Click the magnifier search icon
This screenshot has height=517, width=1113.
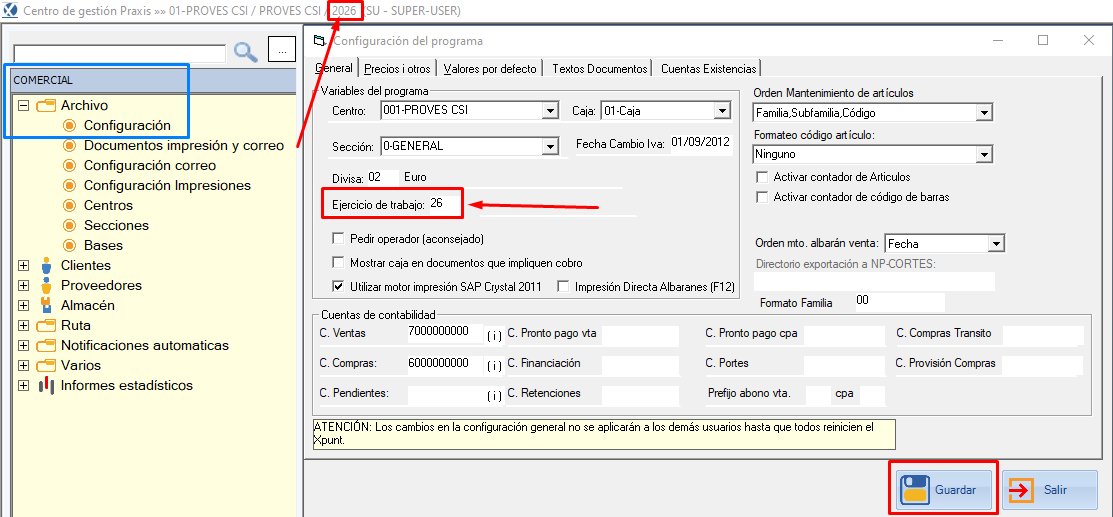tap(246, 51)
